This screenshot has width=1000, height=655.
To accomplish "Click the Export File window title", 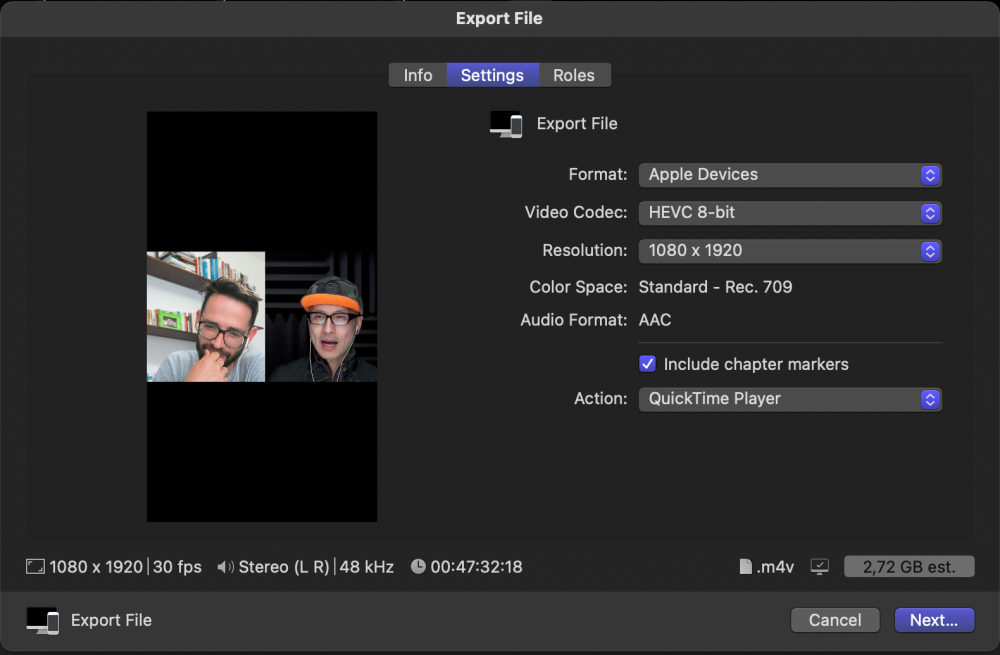I will [x=499, y=18].
